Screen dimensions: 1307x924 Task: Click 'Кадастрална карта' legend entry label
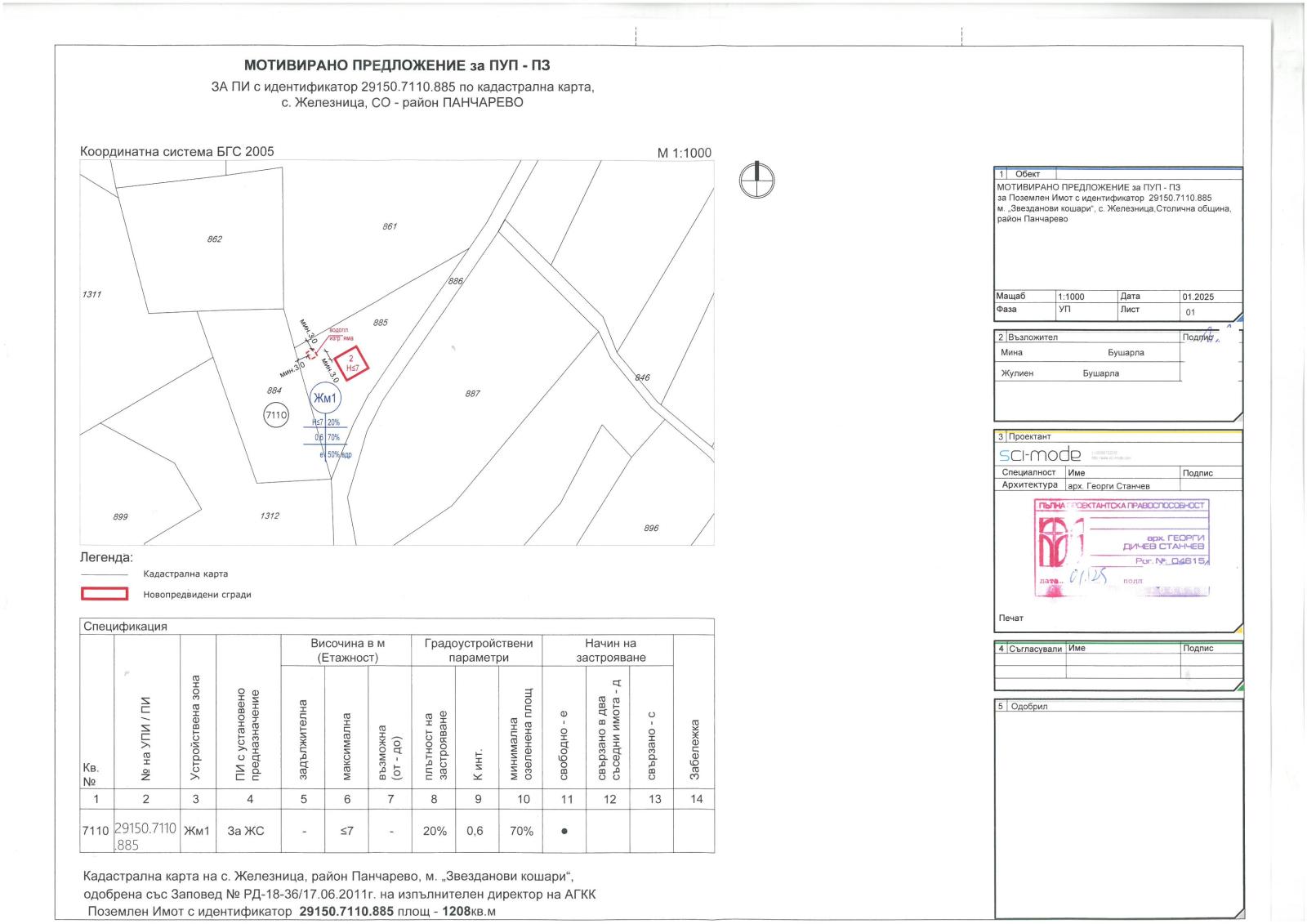point(185,574)
